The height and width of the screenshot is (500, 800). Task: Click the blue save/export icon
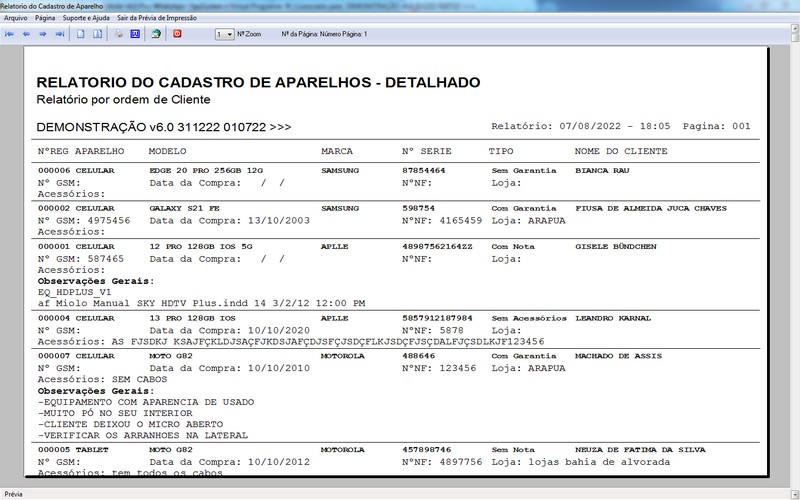(135, 34)
